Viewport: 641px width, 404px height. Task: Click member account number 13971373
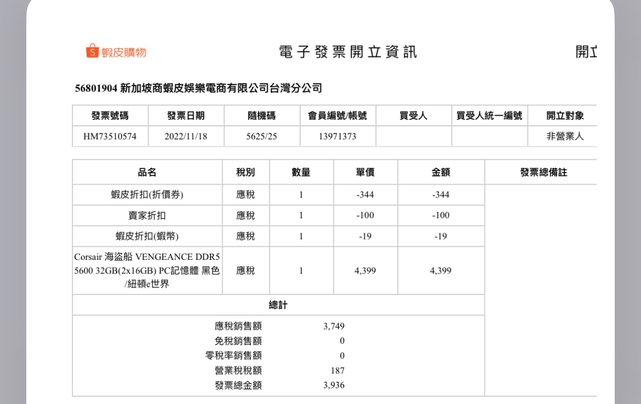click(338, 135)
